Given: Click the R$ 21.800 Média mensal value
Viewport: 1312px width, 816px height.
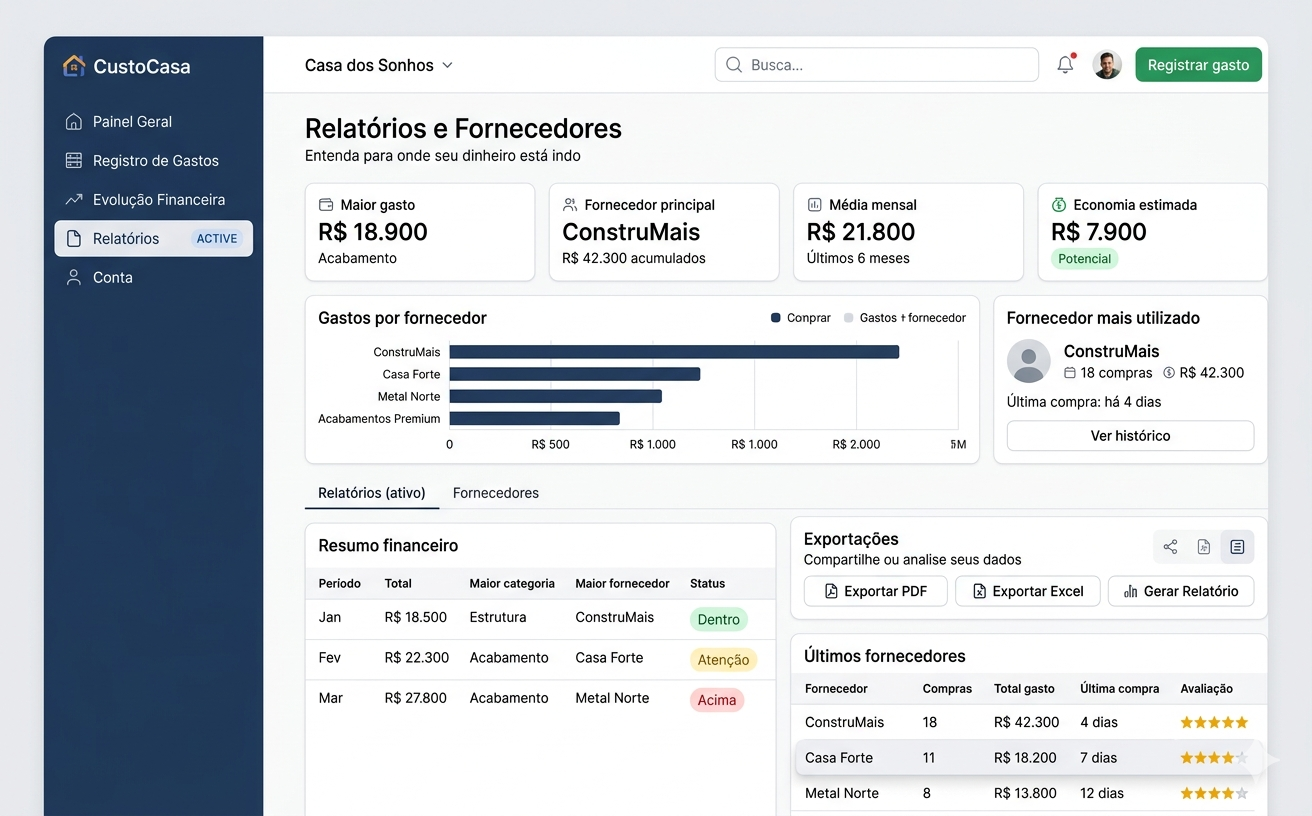Looking at the screenshot, I should click(x=861, y=232).
